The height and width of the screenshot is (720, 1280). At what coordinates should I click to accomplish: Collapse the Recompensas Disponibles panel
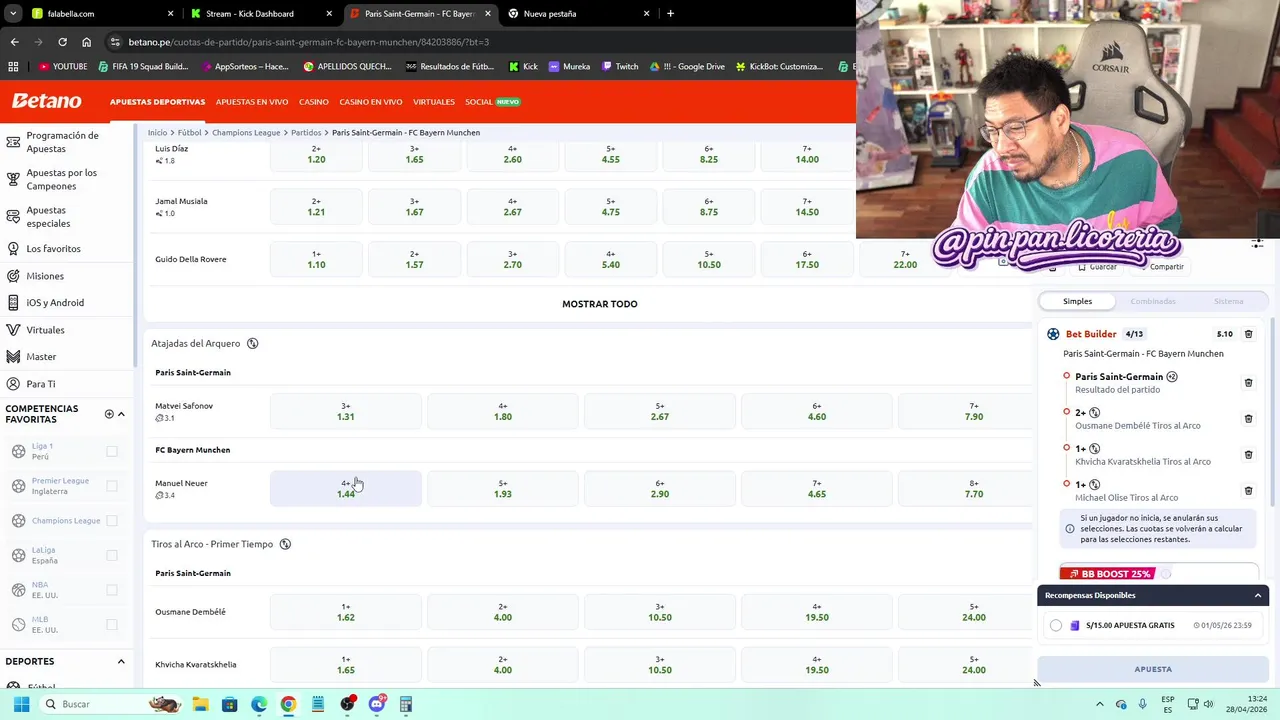click(1258, 595)
